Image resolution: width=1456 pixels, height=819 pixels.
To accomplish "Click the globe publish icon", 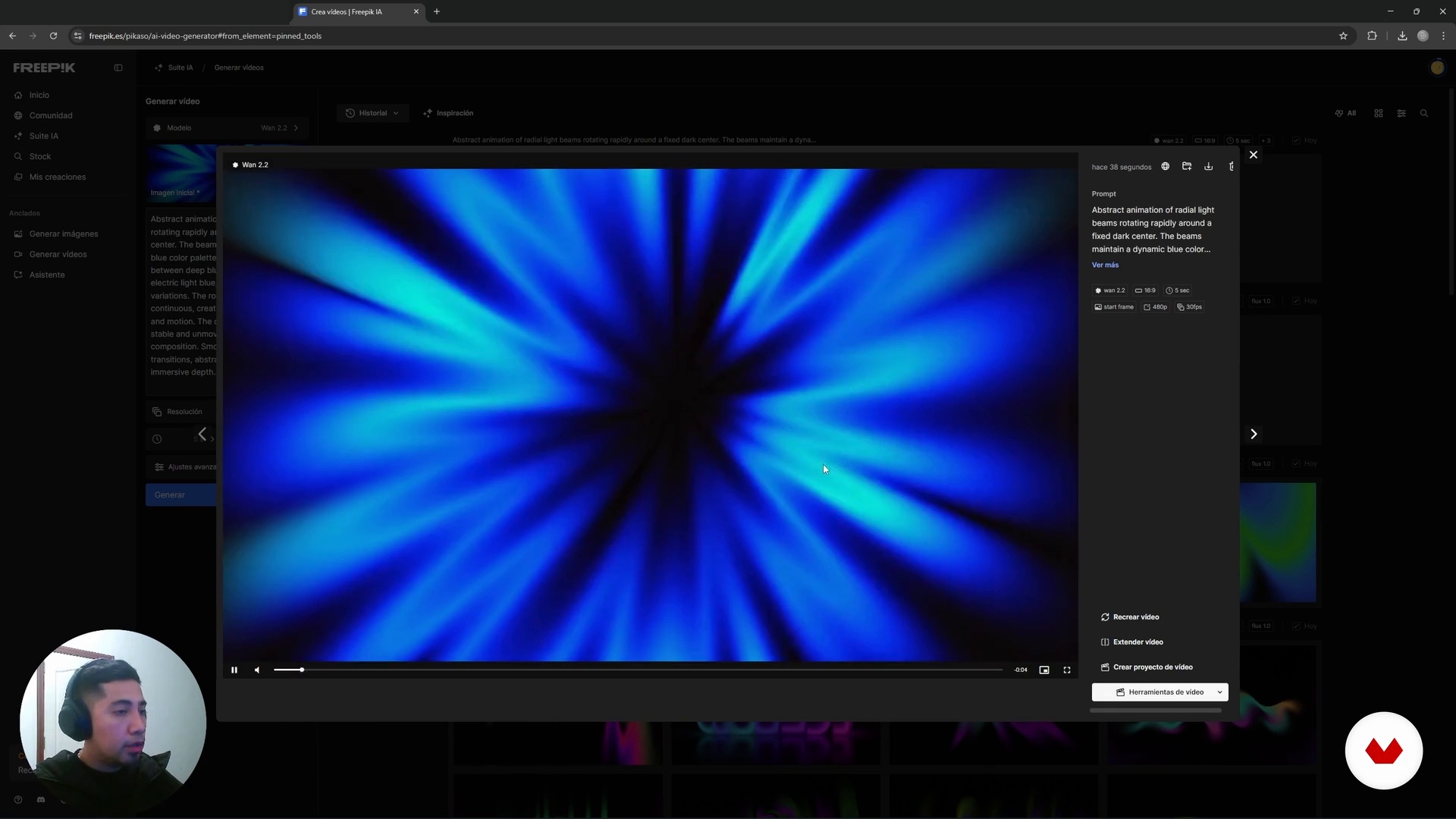I will click(1166, 167).
